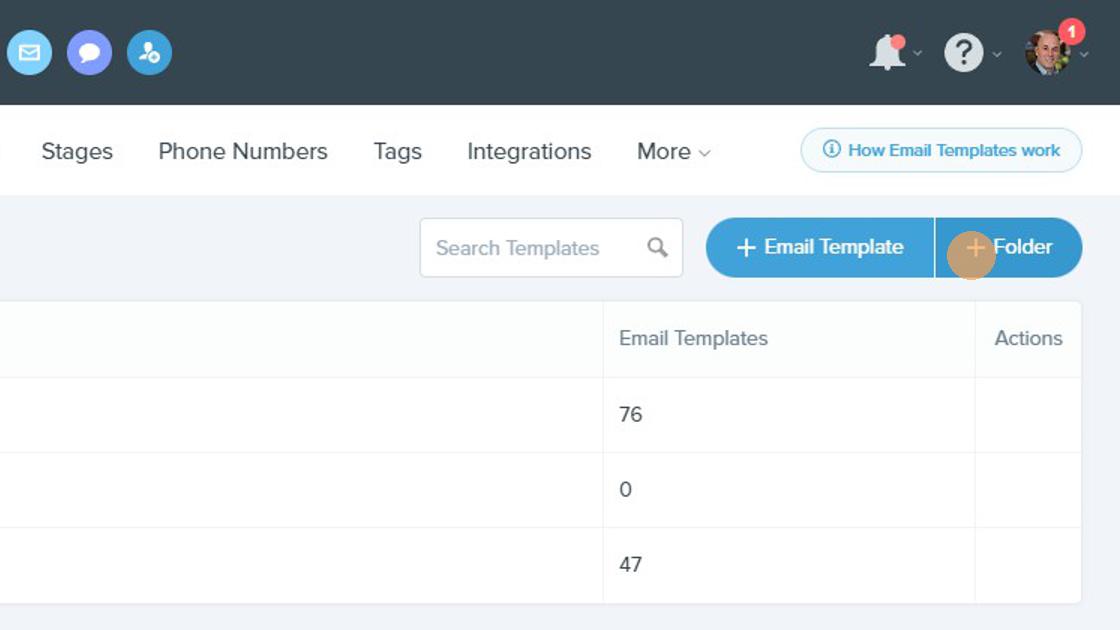Open the help question mark icon
Image resolution: width=1120 pixels, height=630 pixels.
click(964, 53)
